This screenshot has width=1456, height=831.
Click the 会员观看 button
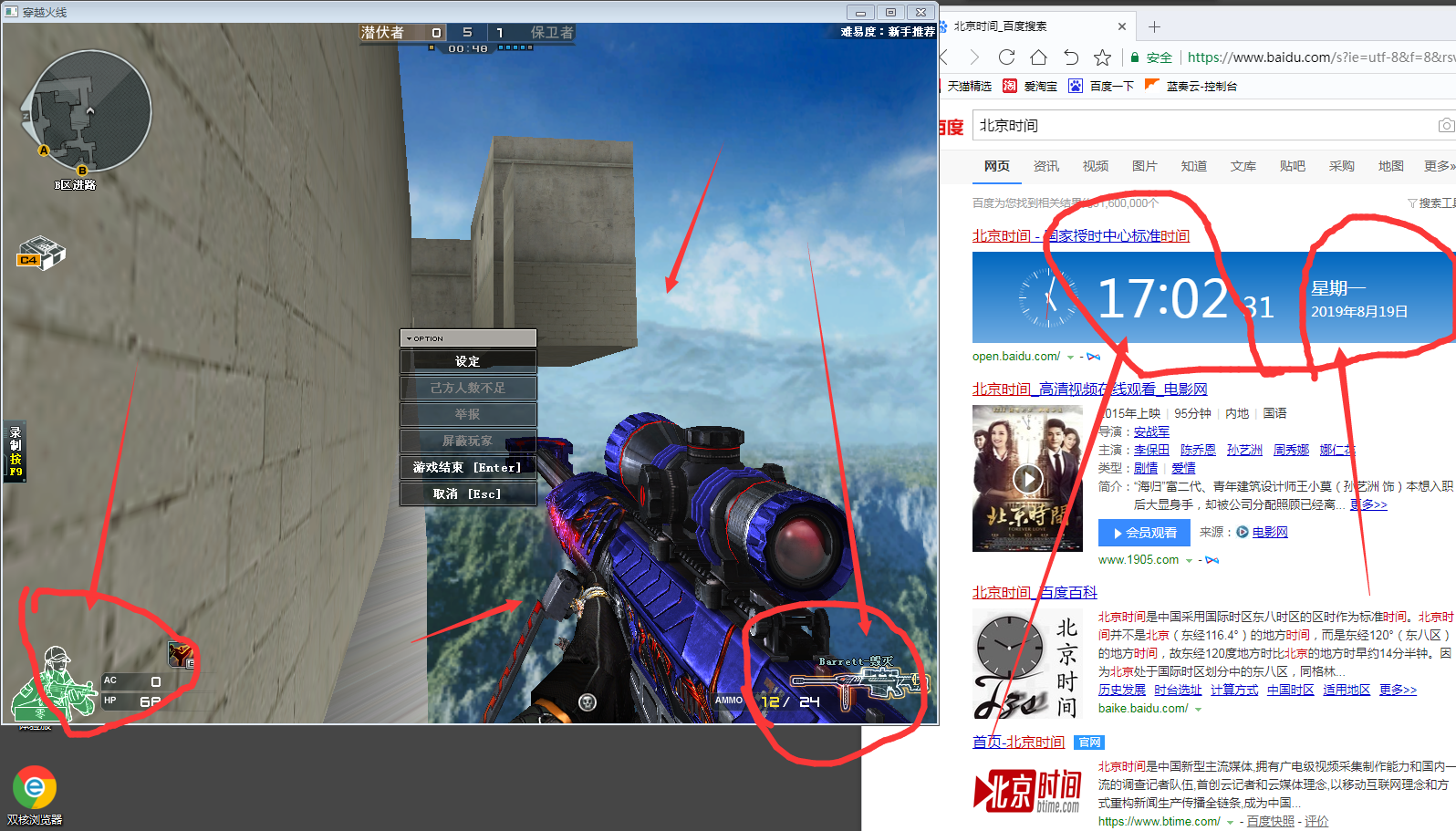coord(1144,533)
